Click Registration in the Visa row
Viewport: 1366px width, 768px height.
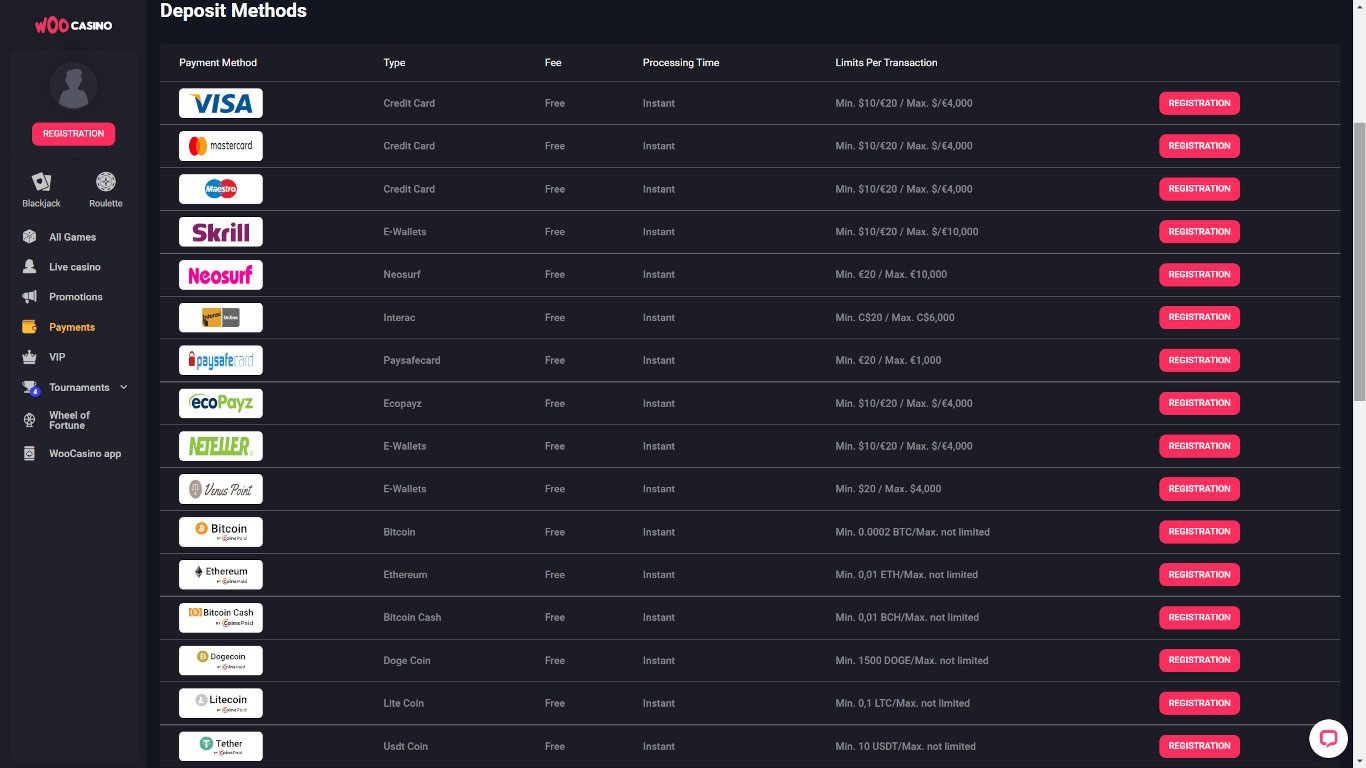point(1199,103)
